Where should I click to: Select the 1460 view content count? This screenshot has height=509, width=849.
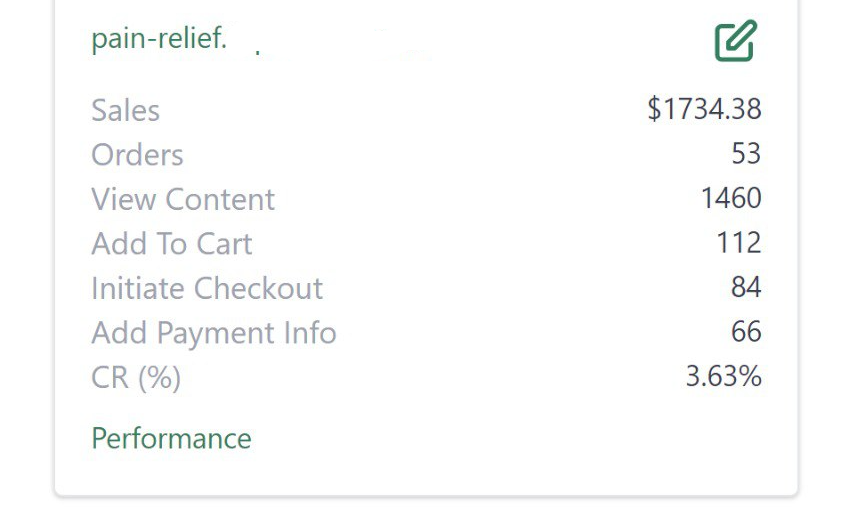(x=731, y=198)
